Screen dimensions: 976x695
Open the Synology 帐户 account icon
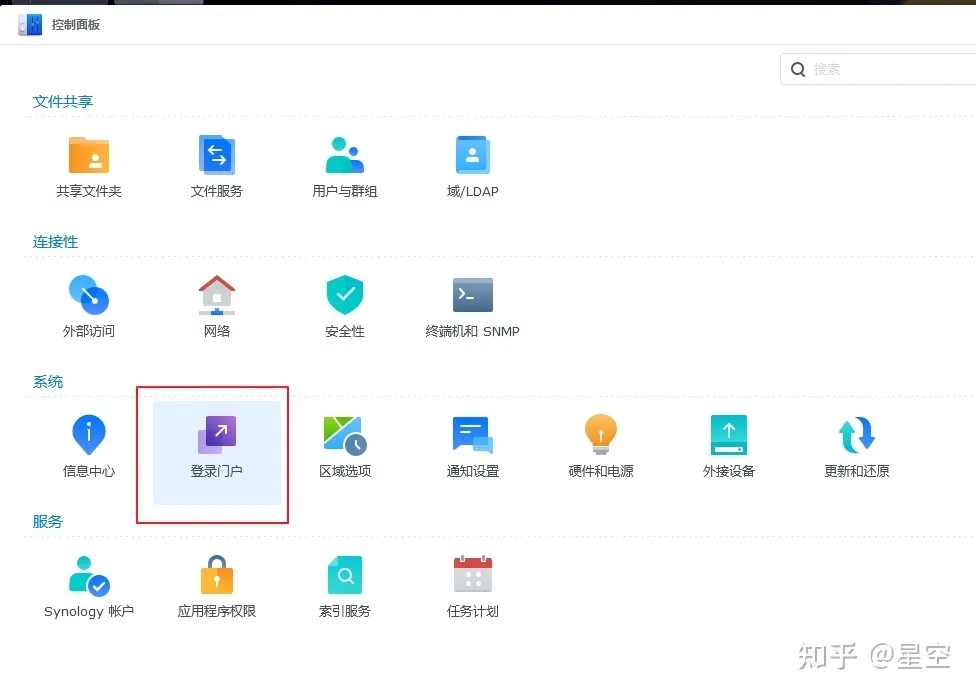[x=89, y=577]
